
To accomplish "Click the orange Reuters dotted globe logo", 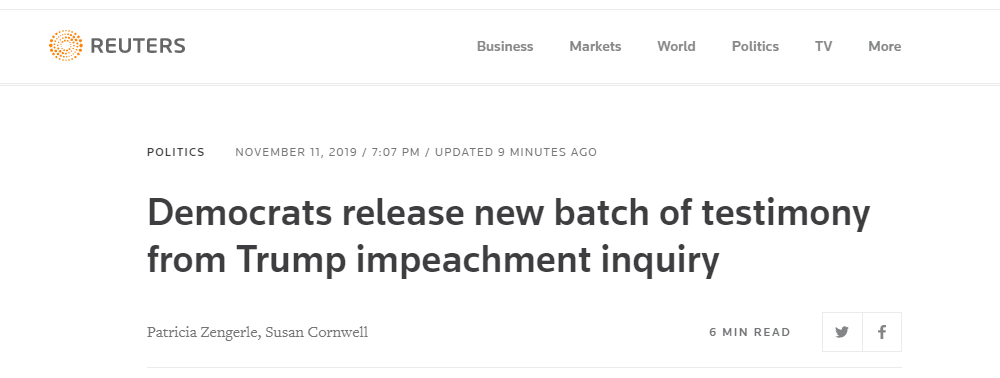I will (66, 45).
